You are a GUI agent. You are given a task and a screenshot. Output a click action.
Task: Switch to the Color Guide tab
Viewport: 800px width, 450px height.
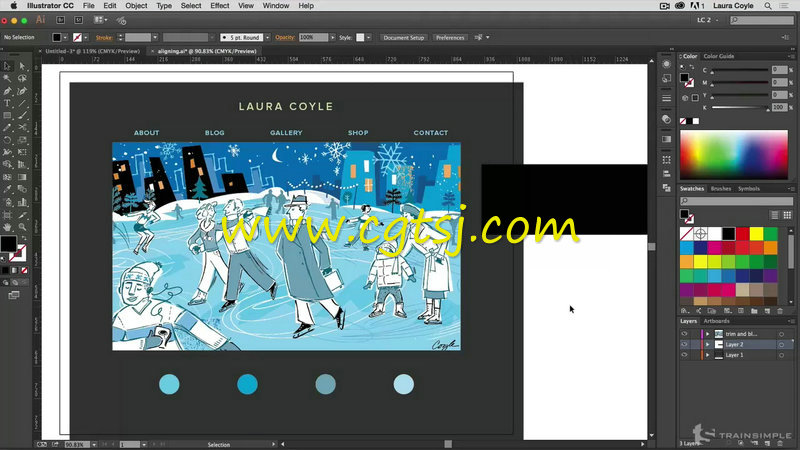pos(718,56)
